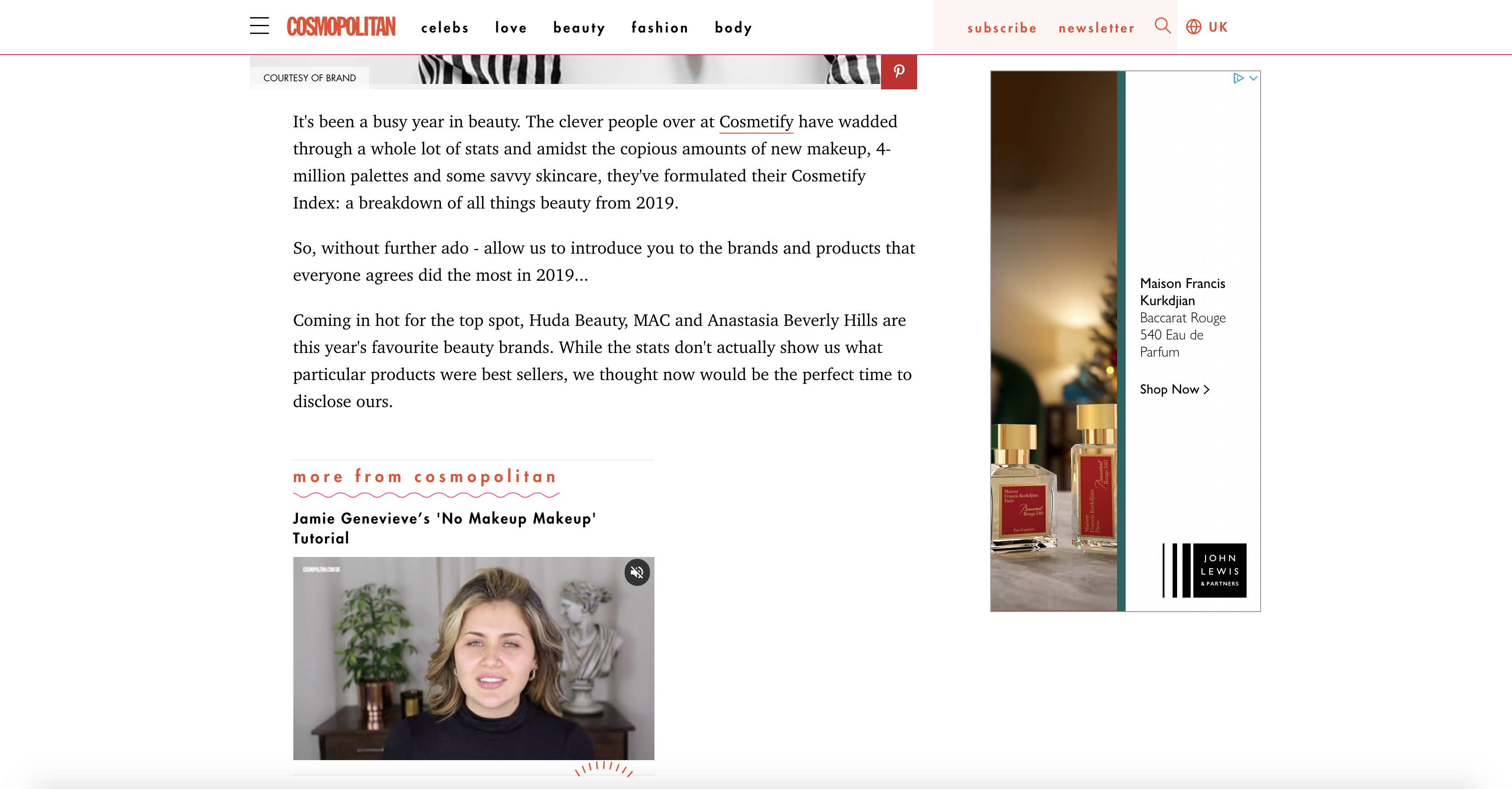
Task: Open the hamburger navigation menu
Action: (260, 26)
